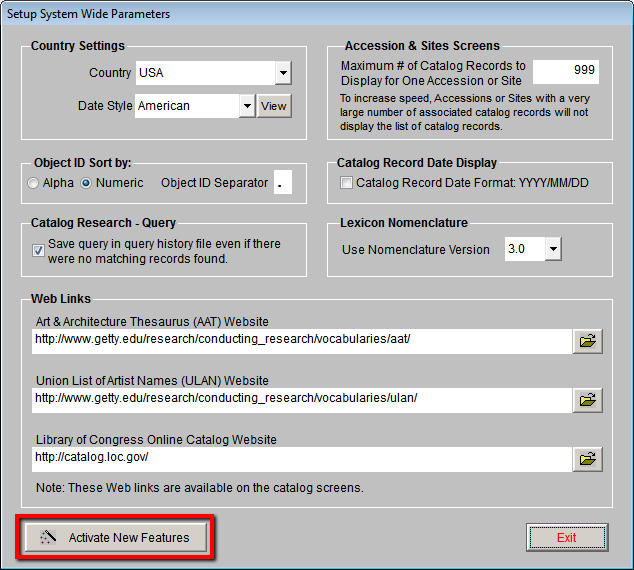Expand the Nomenclature Version dropdown
Viewport: 634px width, 570px height.
pos(552,249)
